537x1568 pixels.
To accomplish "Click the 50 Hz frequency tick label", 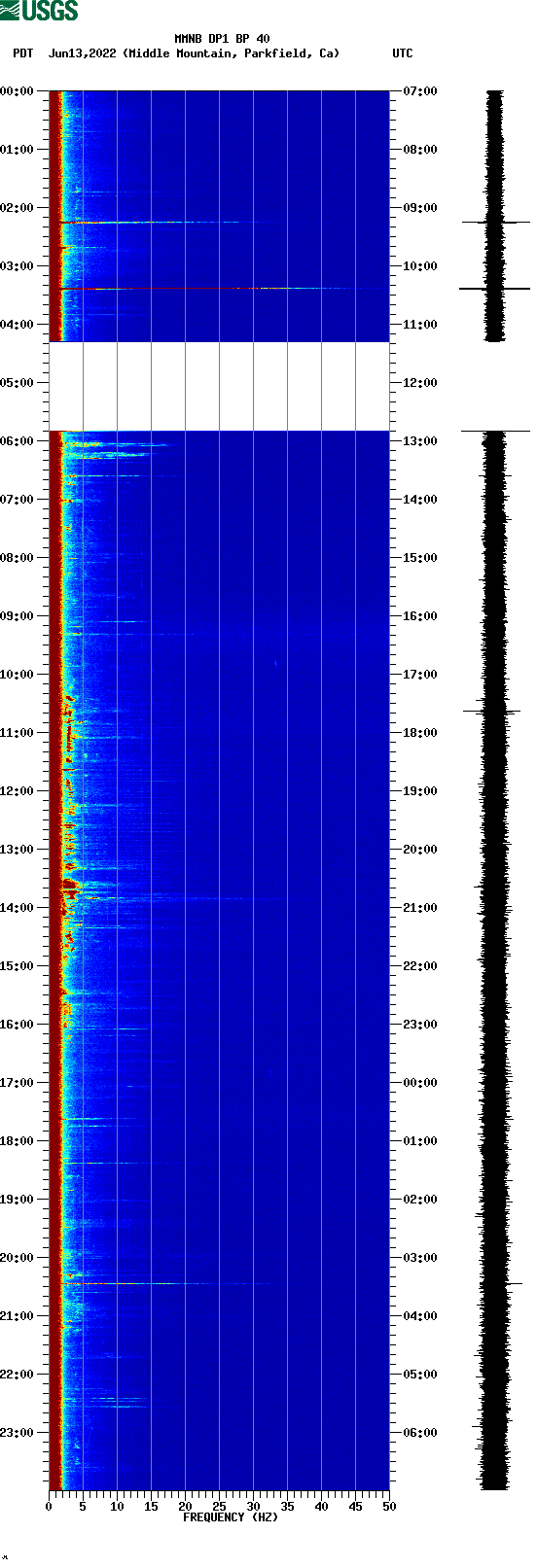I will 389,1507.
